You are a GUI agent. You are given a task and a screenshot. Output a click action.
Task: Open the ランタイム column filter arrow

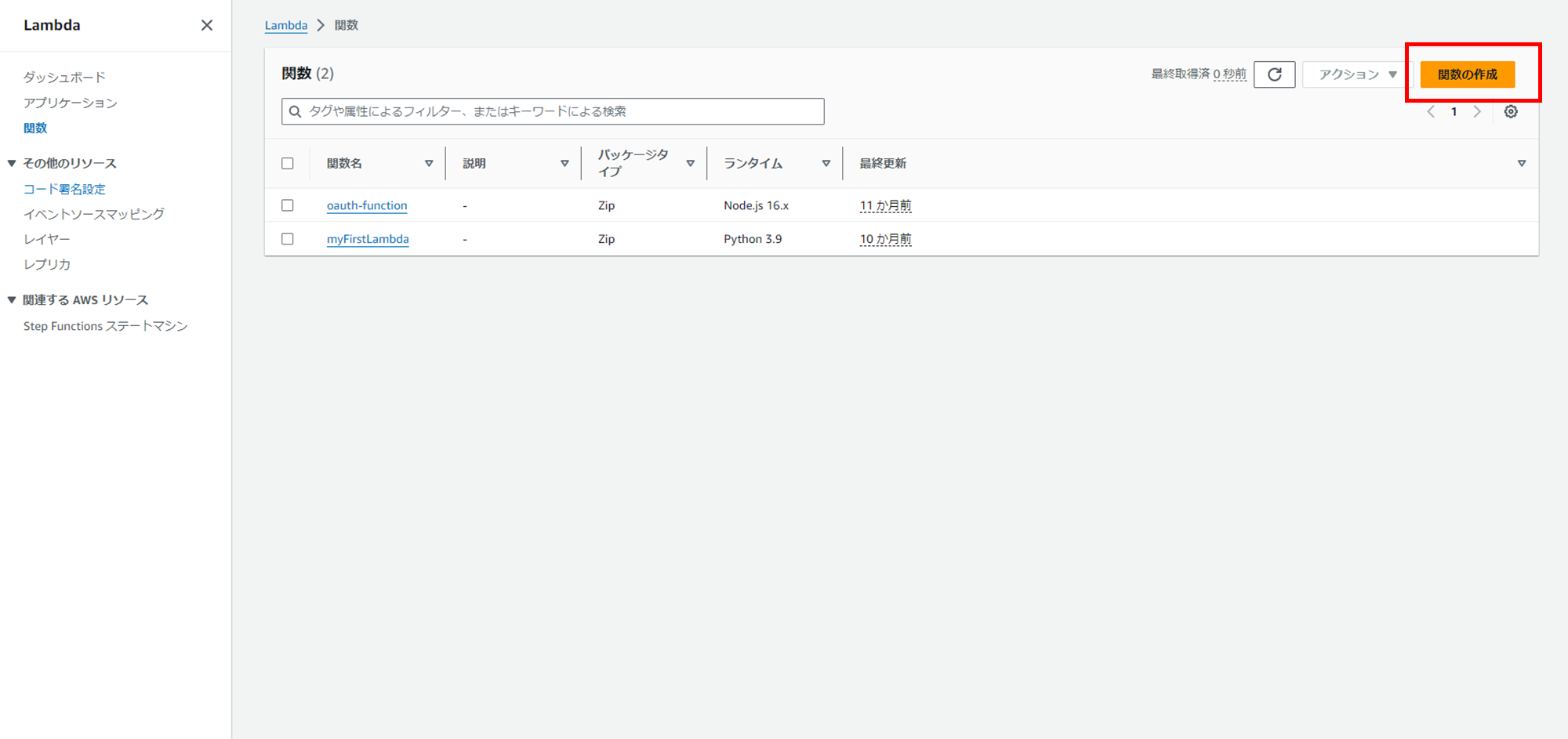coord(826,163)
